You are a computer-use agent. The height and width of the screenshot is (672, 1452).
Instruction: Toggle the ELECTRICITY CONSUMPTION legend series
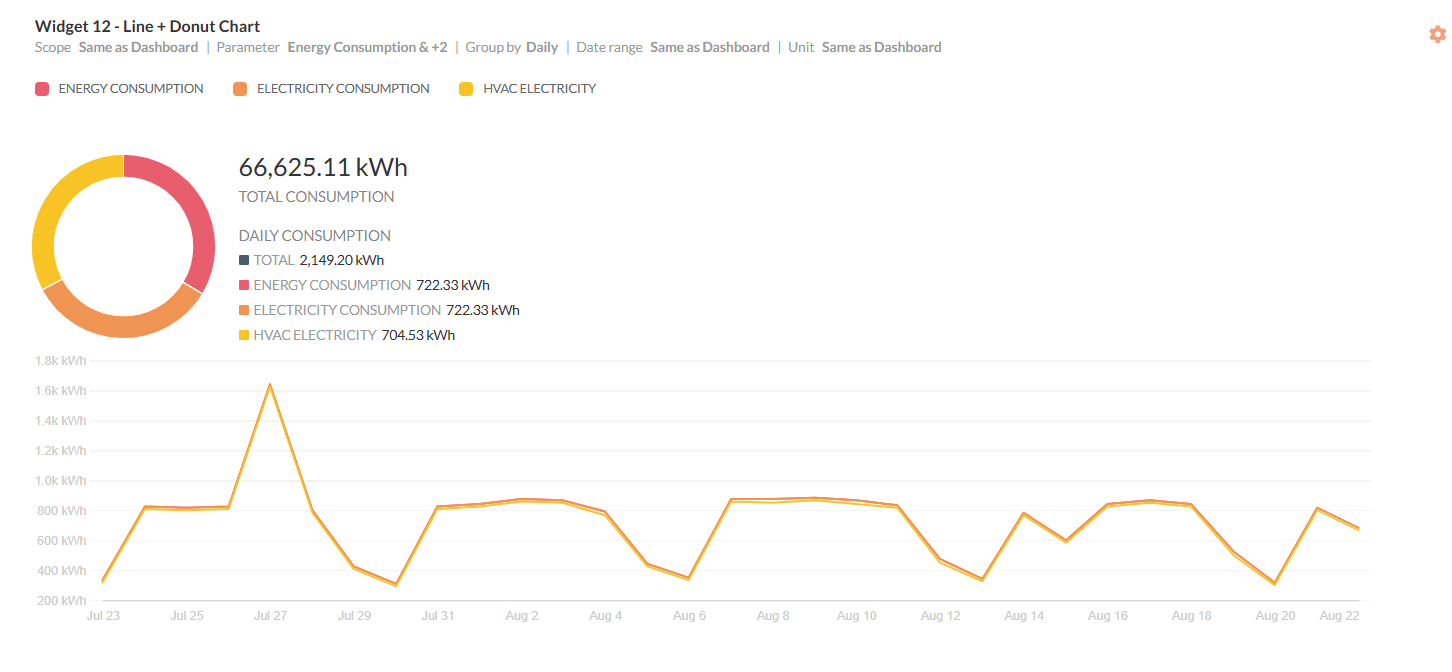pyautogui.click(x=331, y=89)
